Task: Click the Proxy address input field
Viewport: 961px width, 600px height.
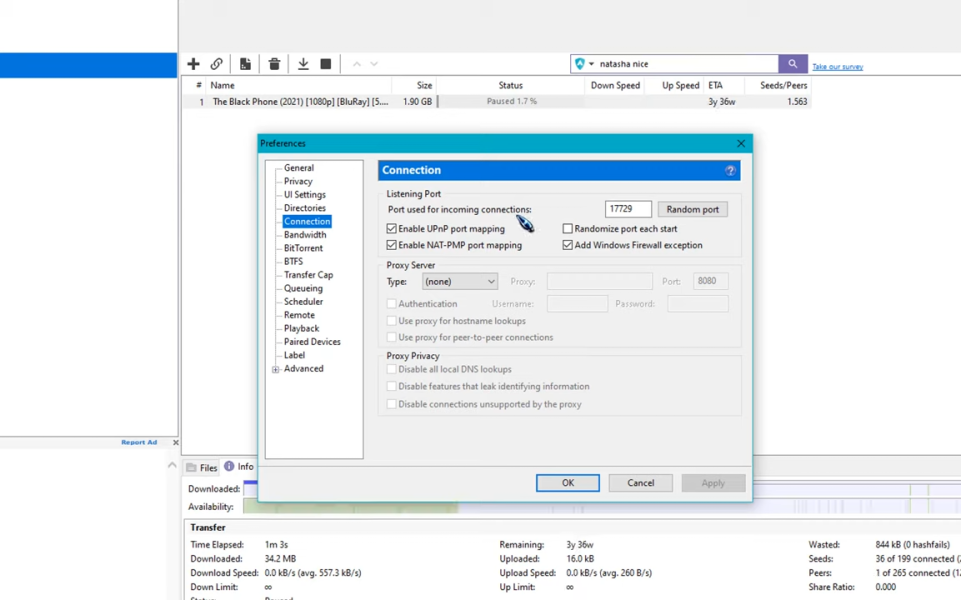Action: pos(599,281)
